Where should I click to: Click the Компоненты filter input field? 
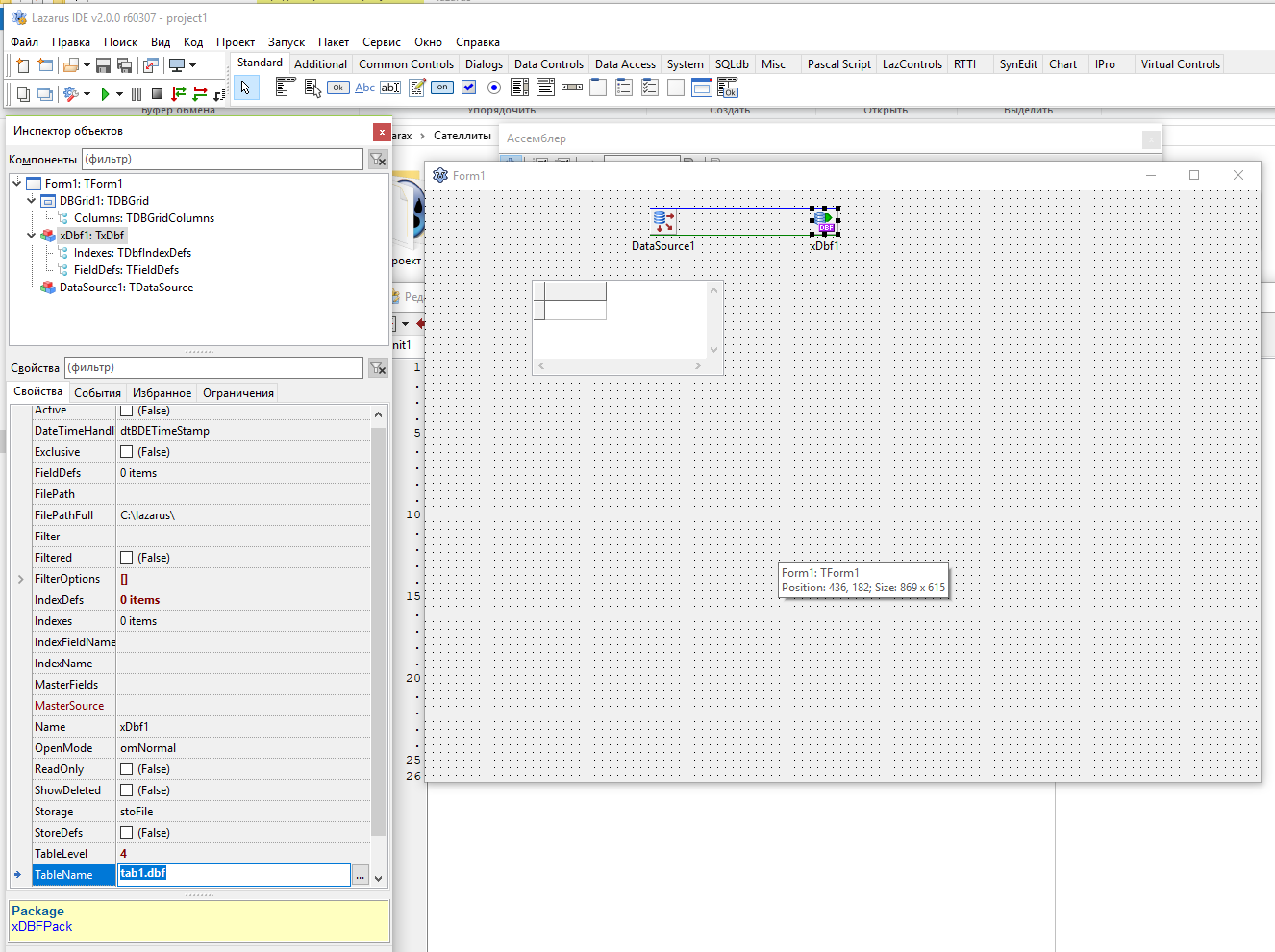pos(223,160)
